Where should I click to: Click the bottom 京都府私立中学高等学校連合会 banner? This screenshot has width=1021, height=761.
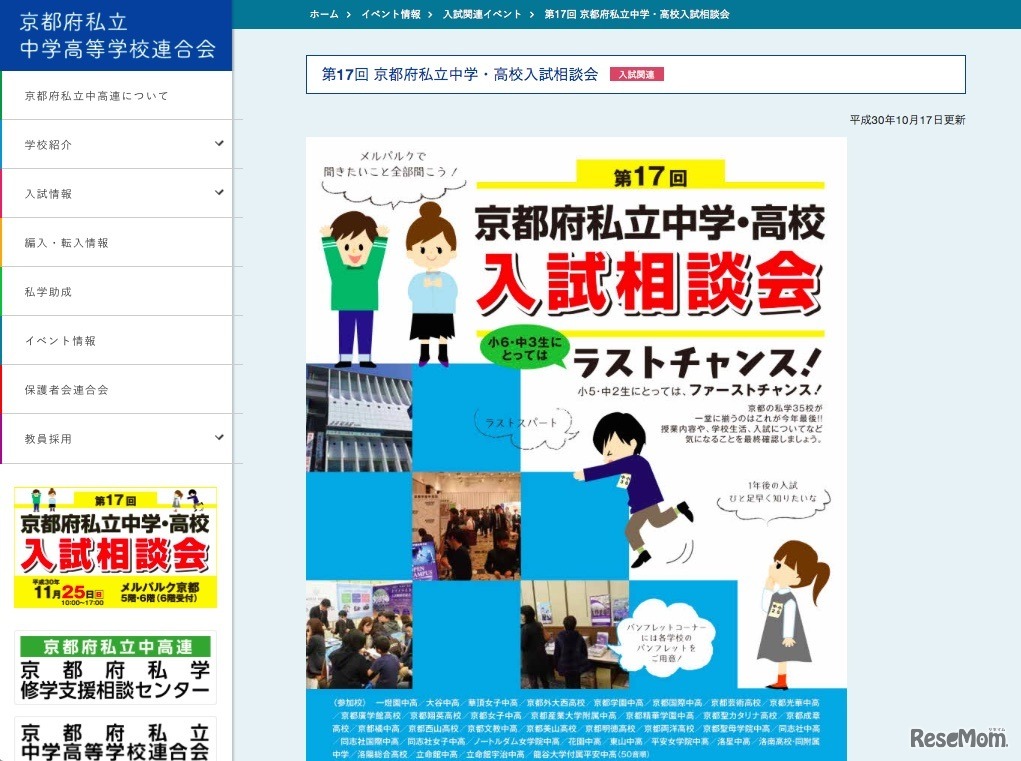click(116, 740)
